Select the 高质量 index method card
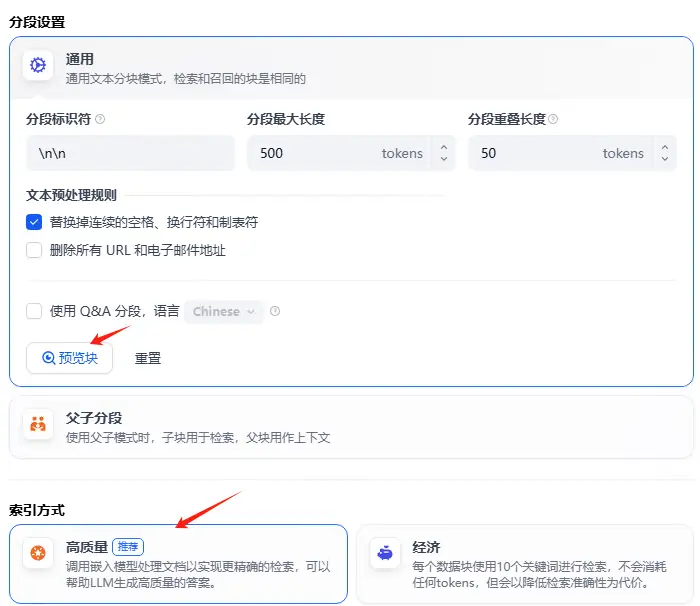This screenshot has width=700, height=606. (x=179, y=564)
